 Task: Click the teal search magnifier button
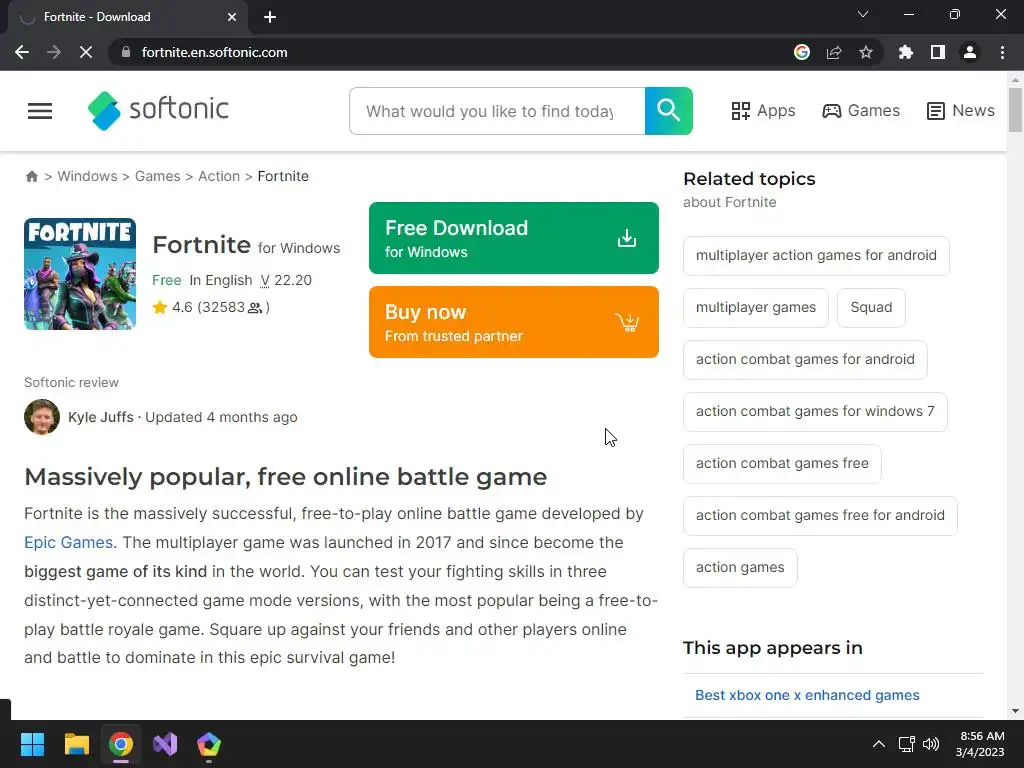click(668, 111)
